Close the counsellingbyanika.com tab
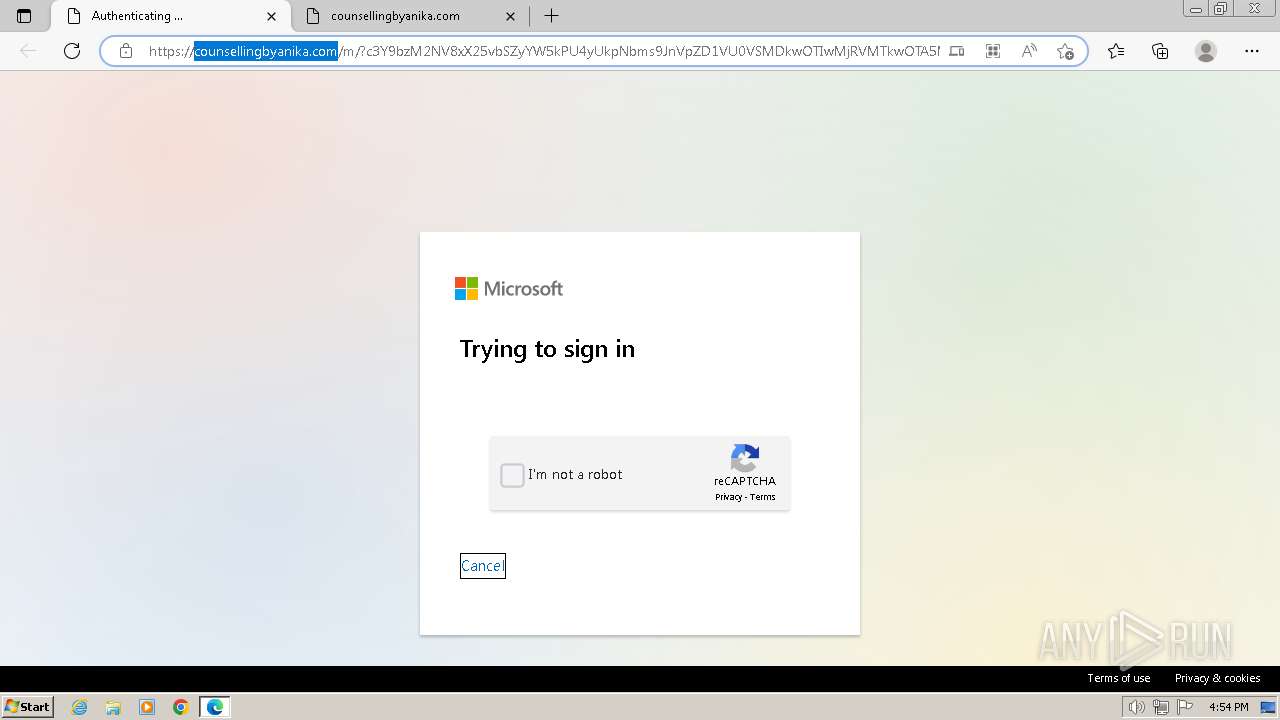The width and height of the screenshot is (1280, 720). tap(511, 16)
